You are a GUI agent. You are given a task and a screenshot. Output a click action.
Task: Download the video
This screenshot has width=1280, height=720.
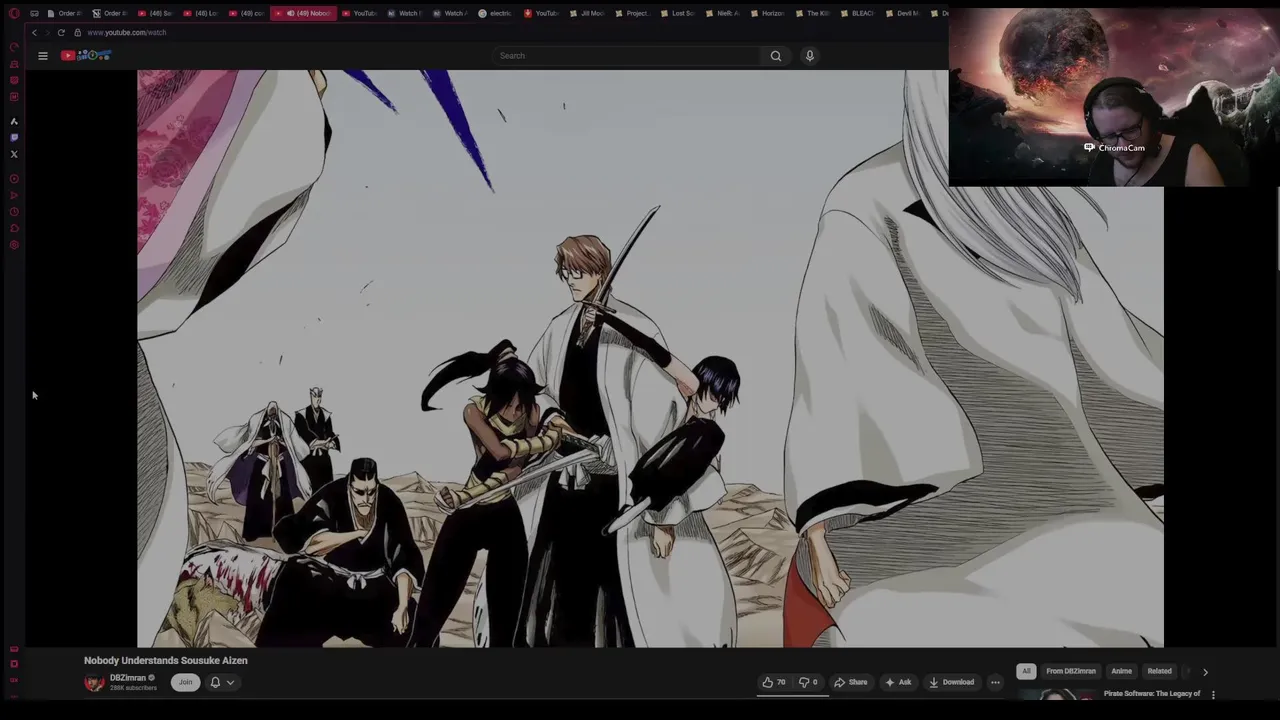(x=951, y=682)
